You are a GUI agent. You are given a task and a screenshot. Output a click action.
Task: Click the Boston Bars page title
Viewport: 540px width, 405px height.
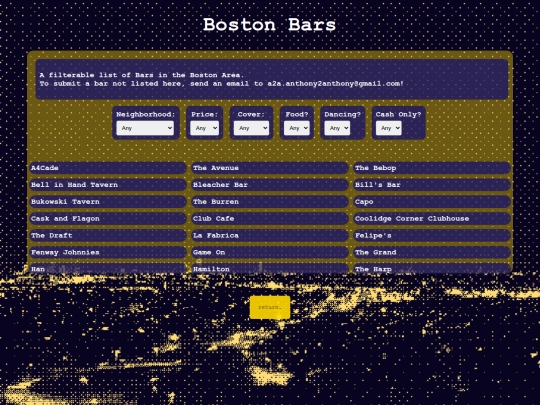tap(269, 25)
